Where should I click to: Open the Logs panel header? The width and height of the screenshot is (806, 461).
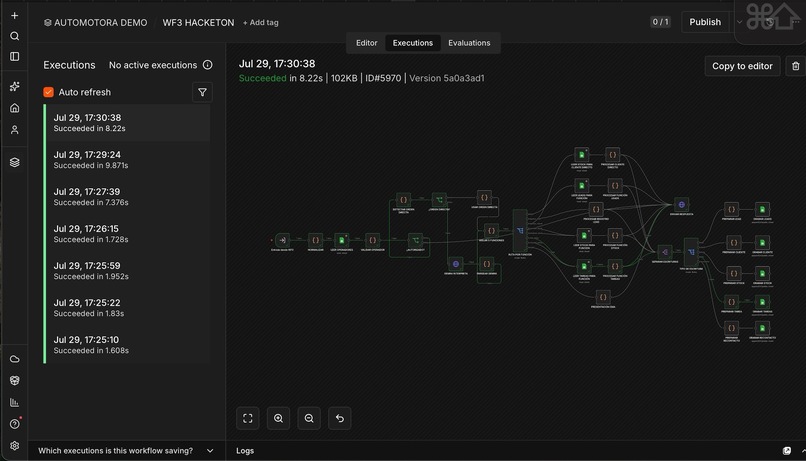(245, 451)
